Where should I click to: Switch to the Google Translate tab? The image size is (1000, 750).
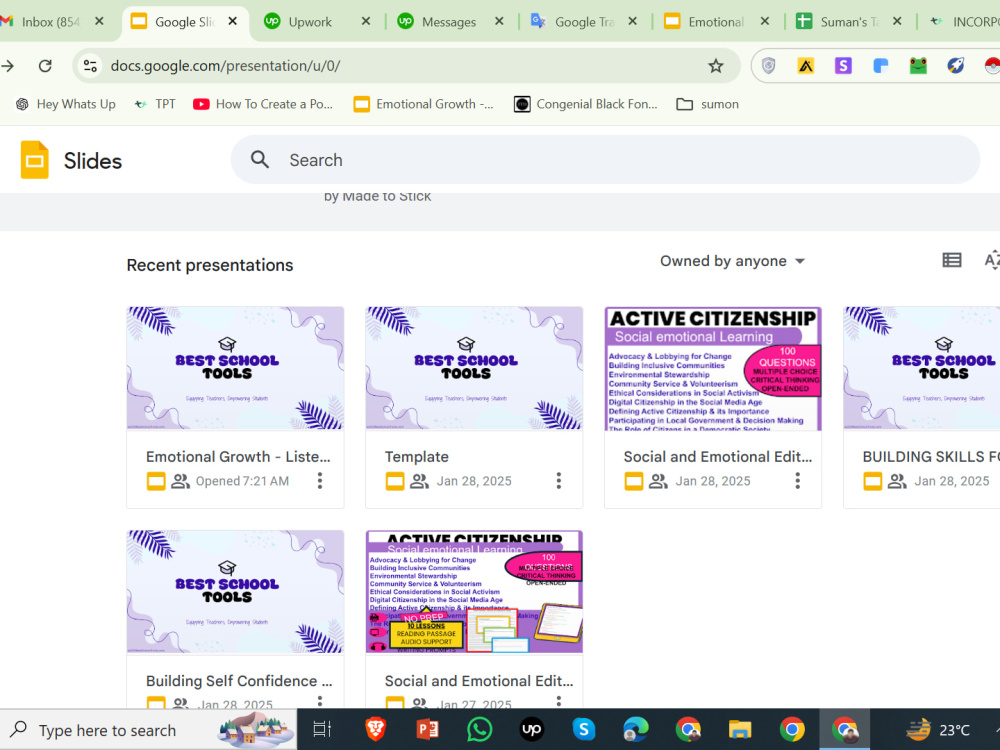(x=583, y=22)
